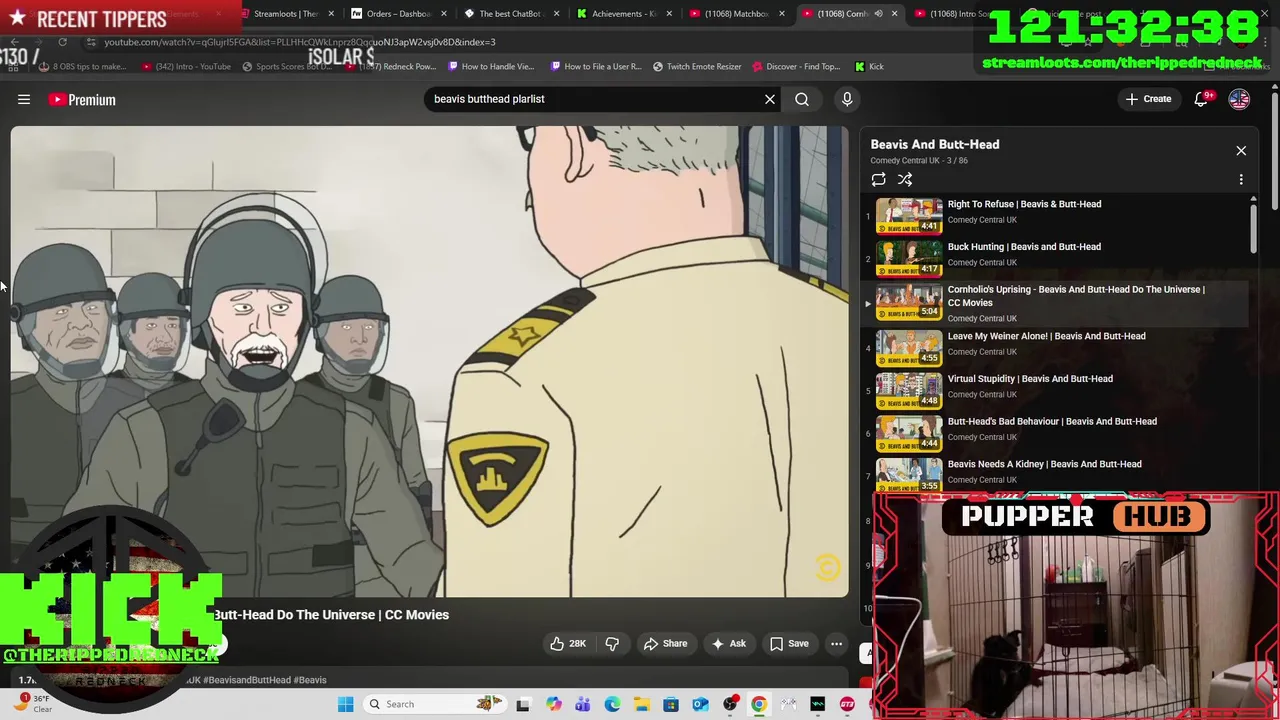Start voice search with microphone
Screen dimensions: 1280x720
click(x=847, y=99)
